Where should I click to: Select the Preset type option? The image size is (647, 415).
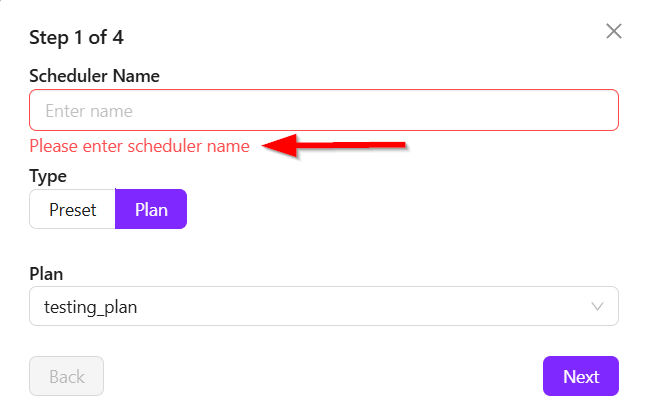(x=73, y=209)
